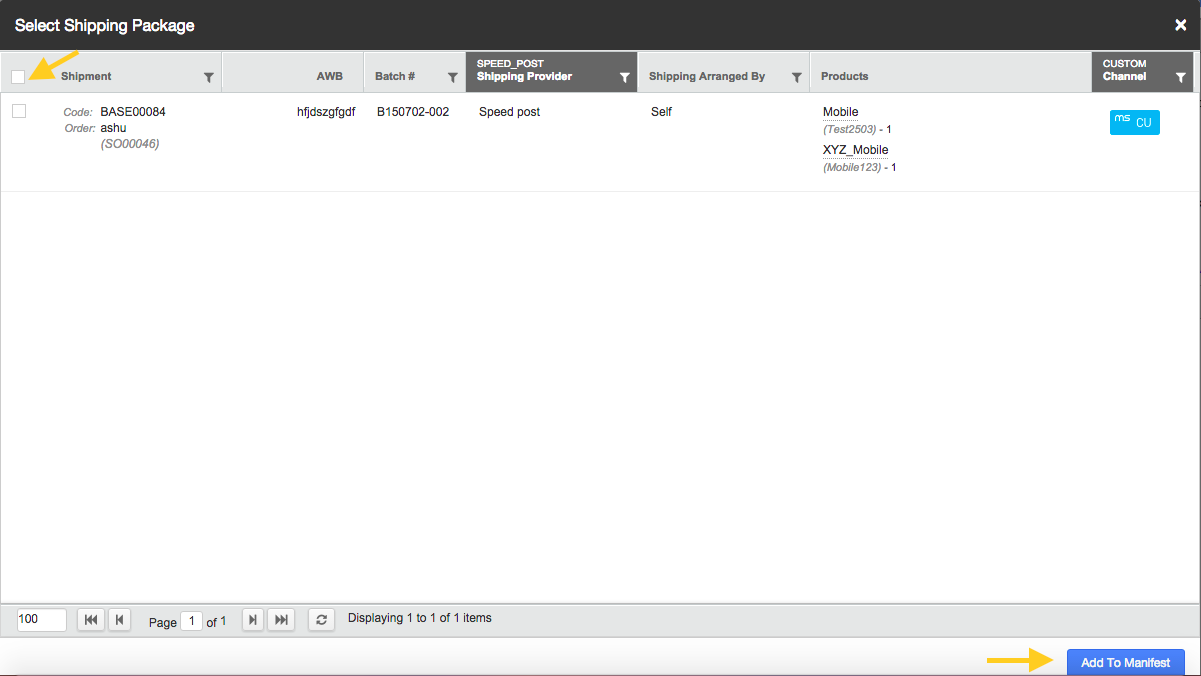This screenshot has height=676, width=1201.
Task: Tick the select-all checkbox in header
Action: 18,77
